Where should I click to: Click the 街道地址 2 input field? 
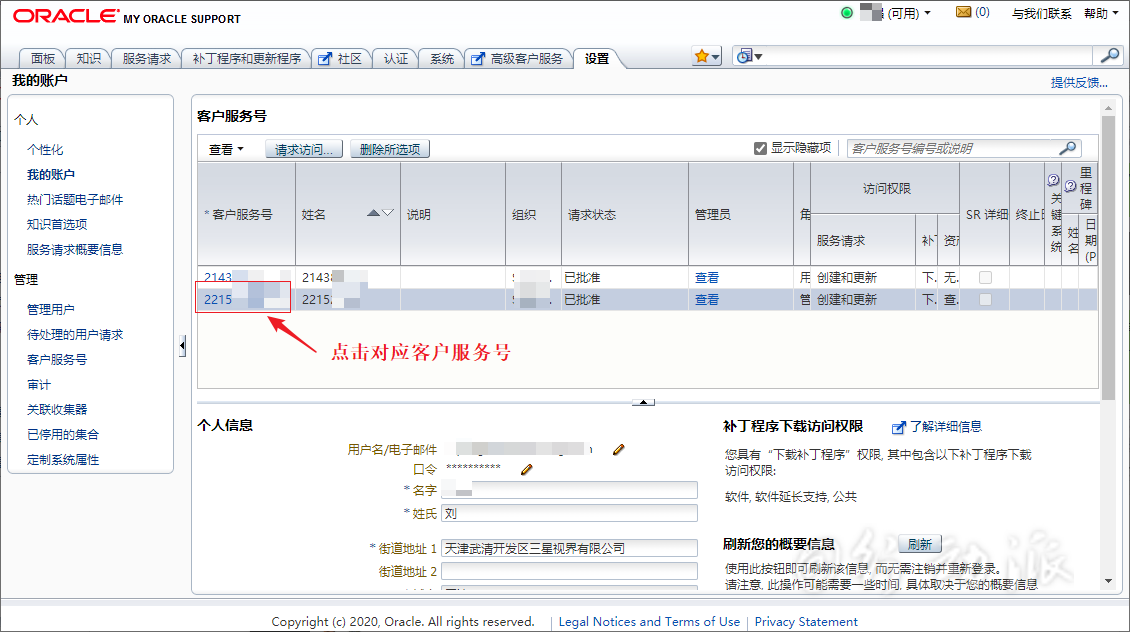569,571
